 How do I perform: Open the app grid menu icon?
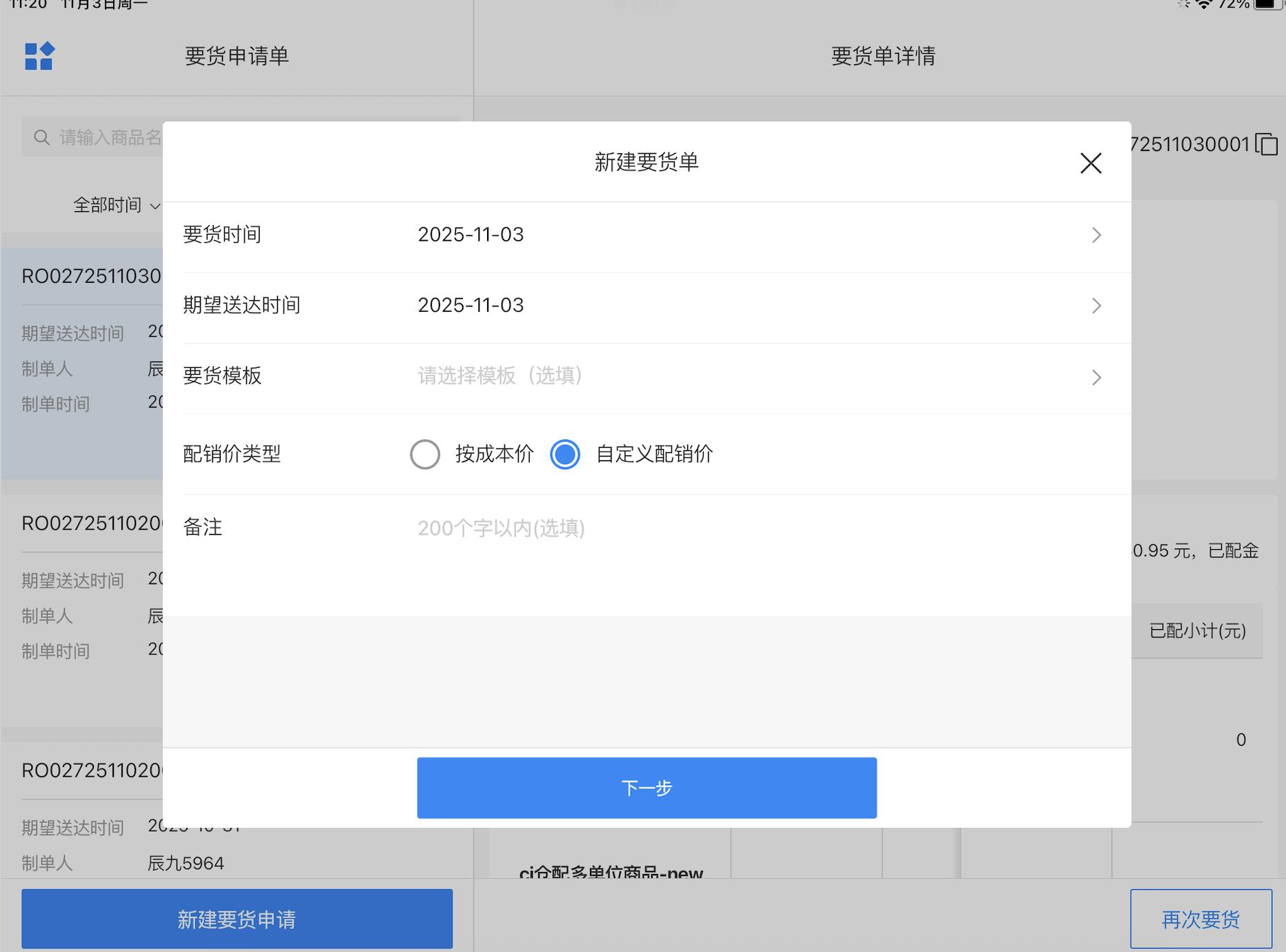click(x=39, y=56)
